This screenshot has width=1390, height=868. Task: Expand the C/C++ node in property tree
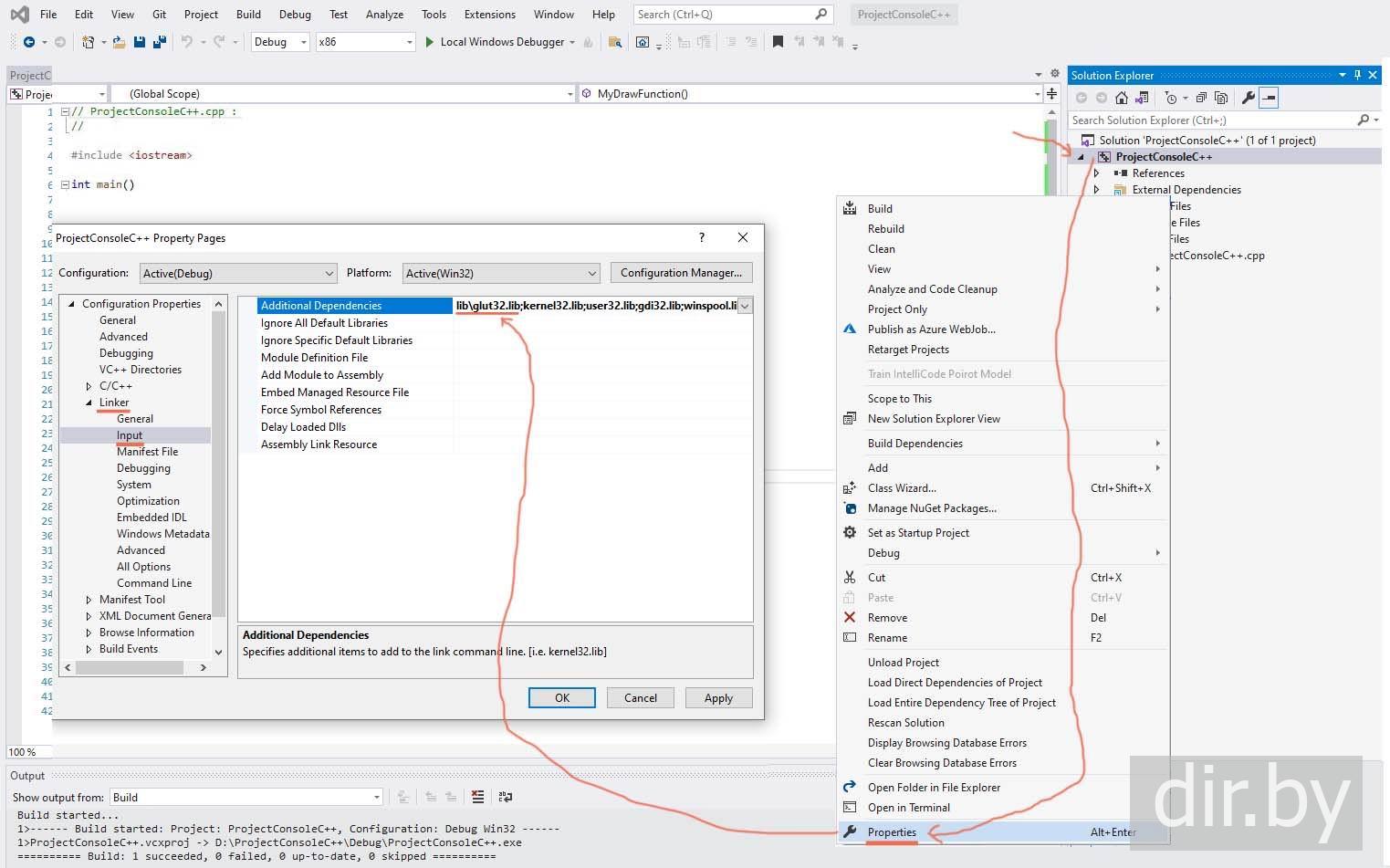pyautogui.click(x=89, y=386)
